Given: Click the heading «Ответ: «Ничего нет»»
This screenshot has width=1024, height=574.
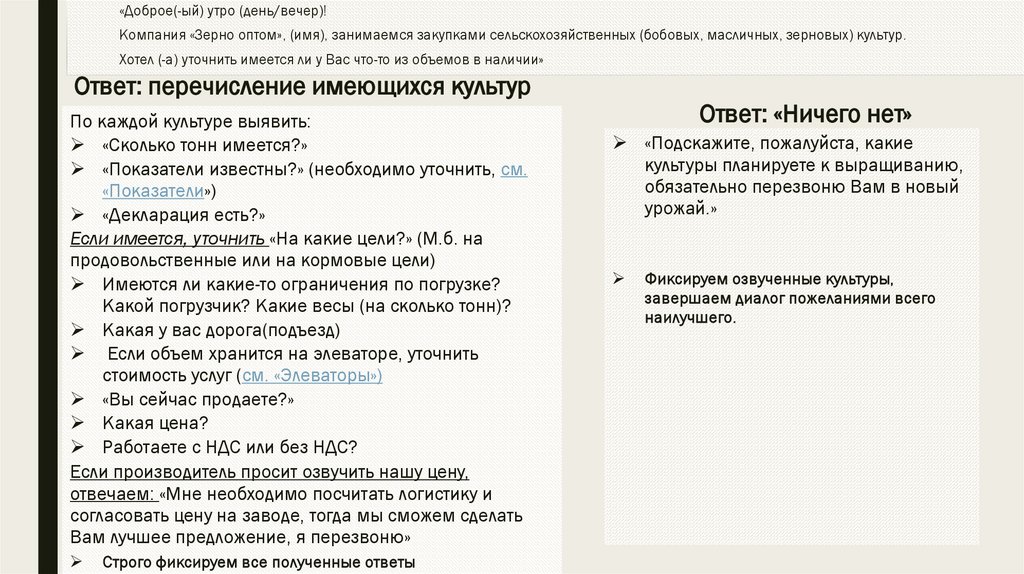Looking at the screenshot, I should point(805,114).
